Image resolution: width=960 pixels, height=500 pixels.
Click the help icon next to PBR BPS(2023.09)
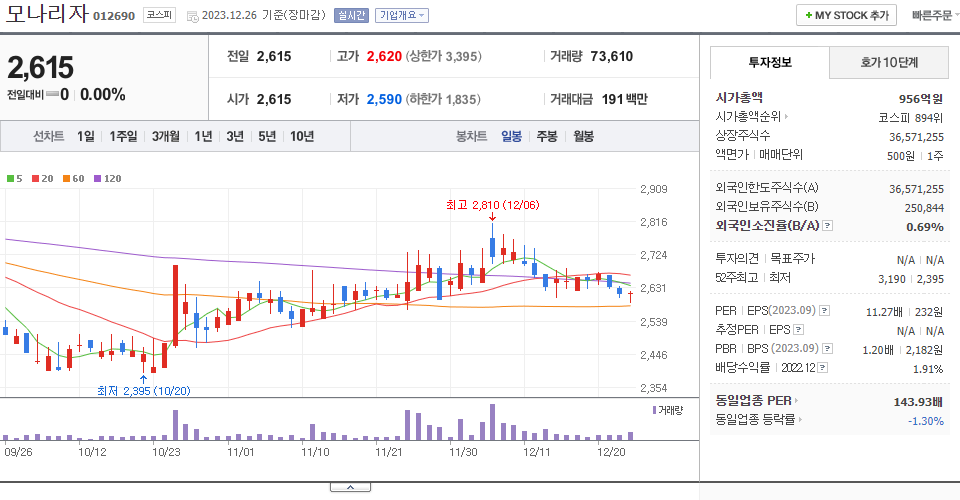(x=827, y=349)
